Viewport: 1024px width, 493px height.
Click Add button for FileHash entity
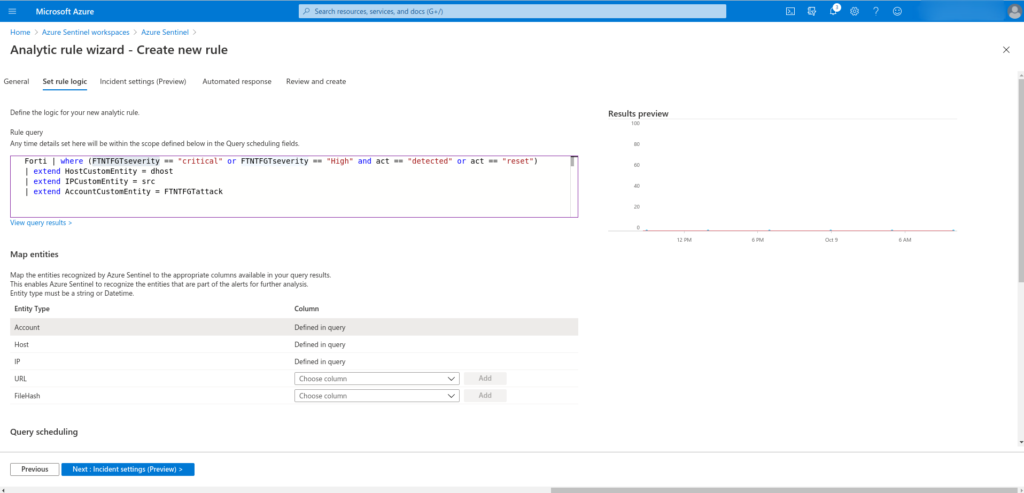tap(485, 396)
